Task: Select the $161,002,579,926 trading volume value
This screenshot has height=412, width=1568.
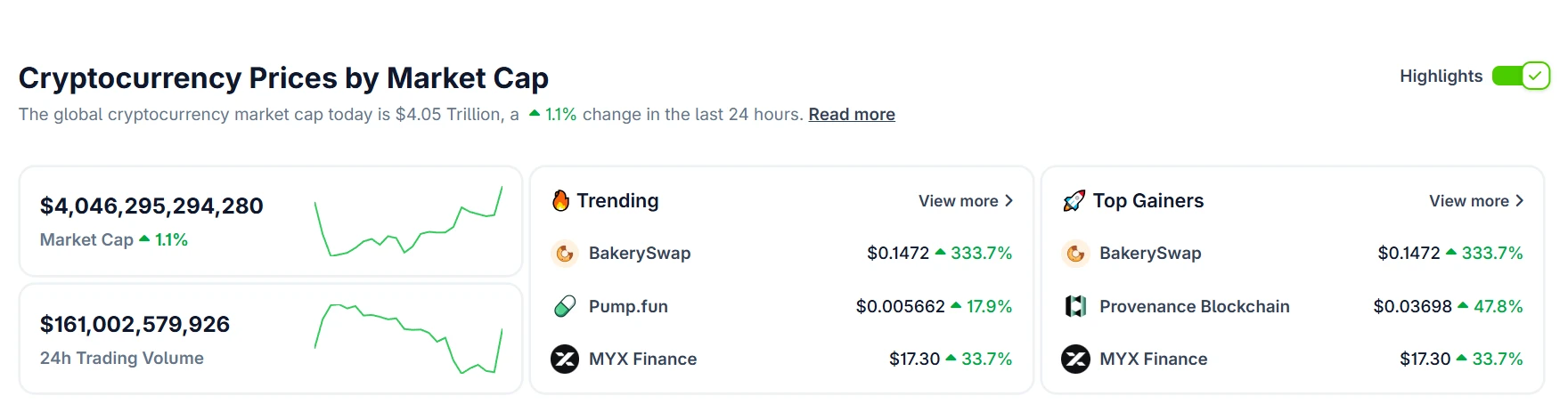Action: click(x=135, y=325)
